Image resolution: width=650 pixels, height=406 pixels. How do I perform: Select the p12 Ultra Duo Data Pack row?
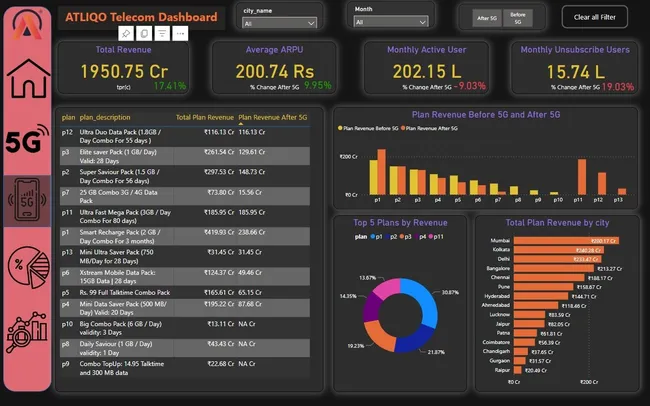(185, 136)
